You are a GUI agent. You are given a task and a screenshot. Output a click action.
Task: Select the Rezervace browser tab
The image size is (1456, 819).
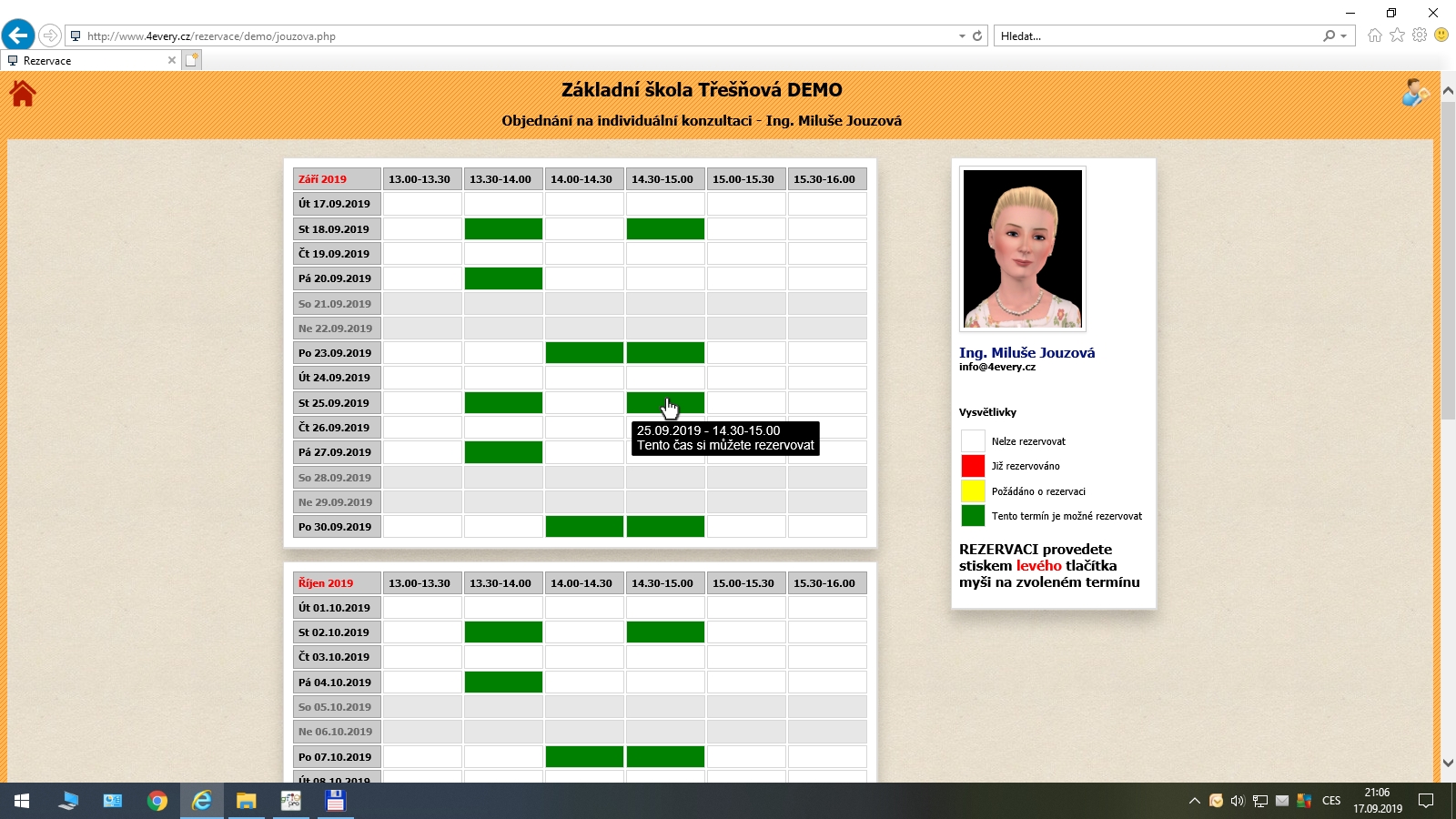(89, 60)
